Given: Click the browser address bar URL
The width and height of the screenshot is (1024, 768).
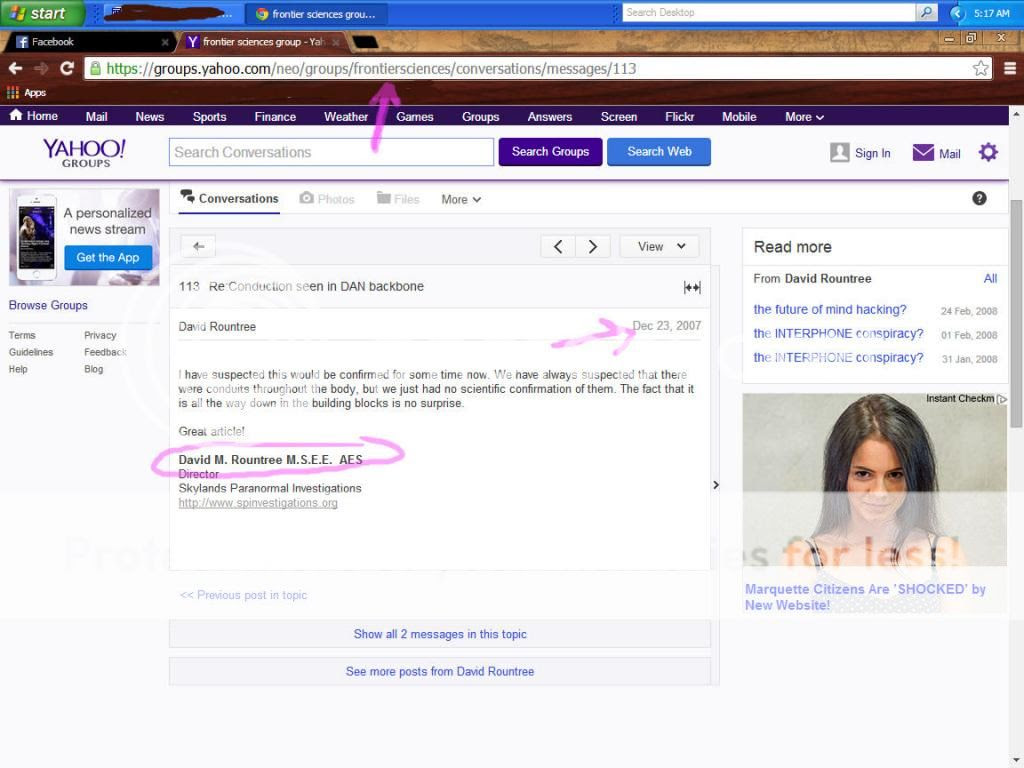Looking at the screenshot, I should [x=371, y=69].
